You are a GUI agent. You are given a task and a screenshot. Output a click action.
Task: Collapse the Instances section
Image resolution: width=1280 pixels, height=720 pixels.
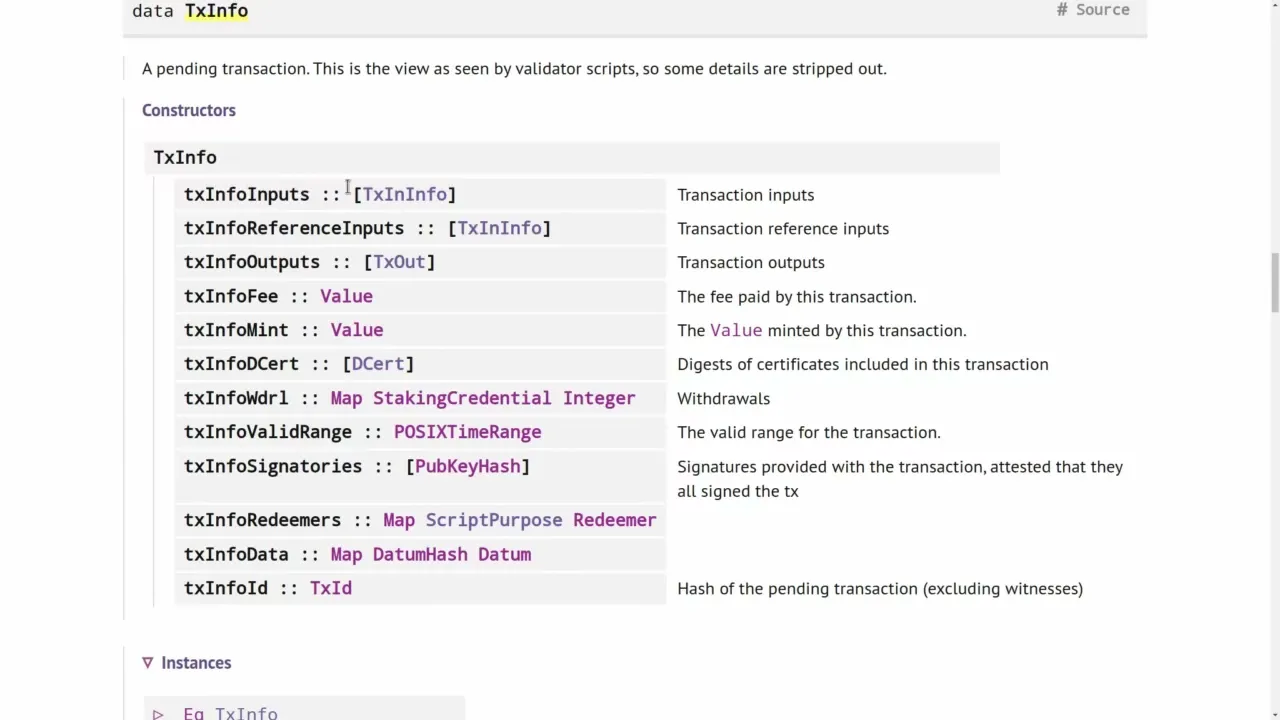click(148, 662)
